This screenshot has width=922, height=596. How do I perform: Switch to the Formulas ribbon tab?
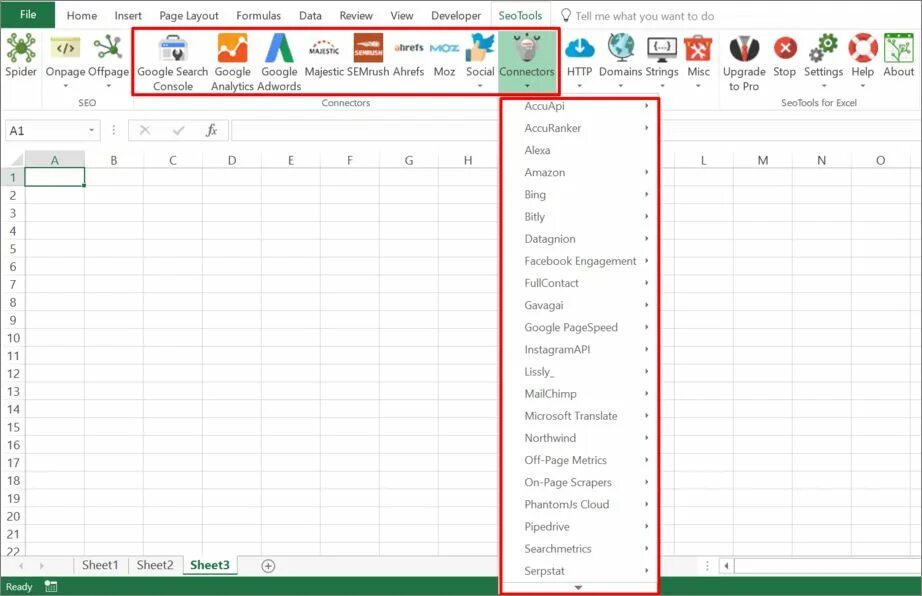click(258, 15)
